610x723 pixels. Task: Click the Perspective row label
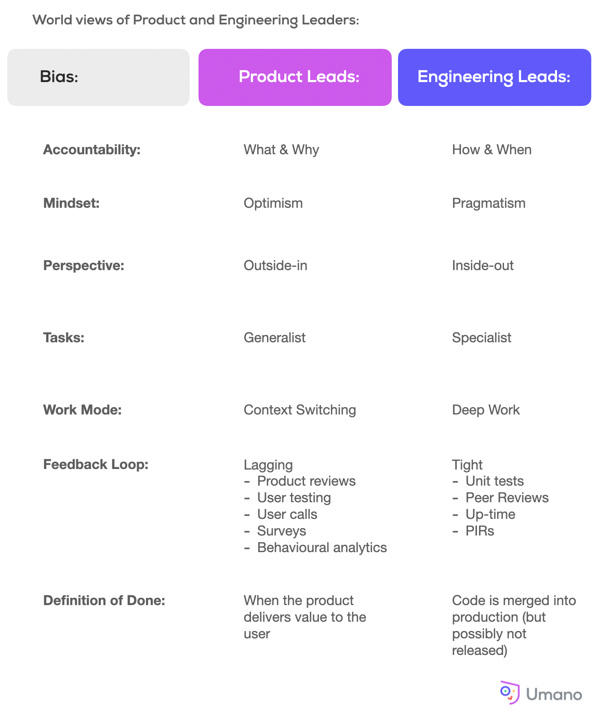coord(84,266)
